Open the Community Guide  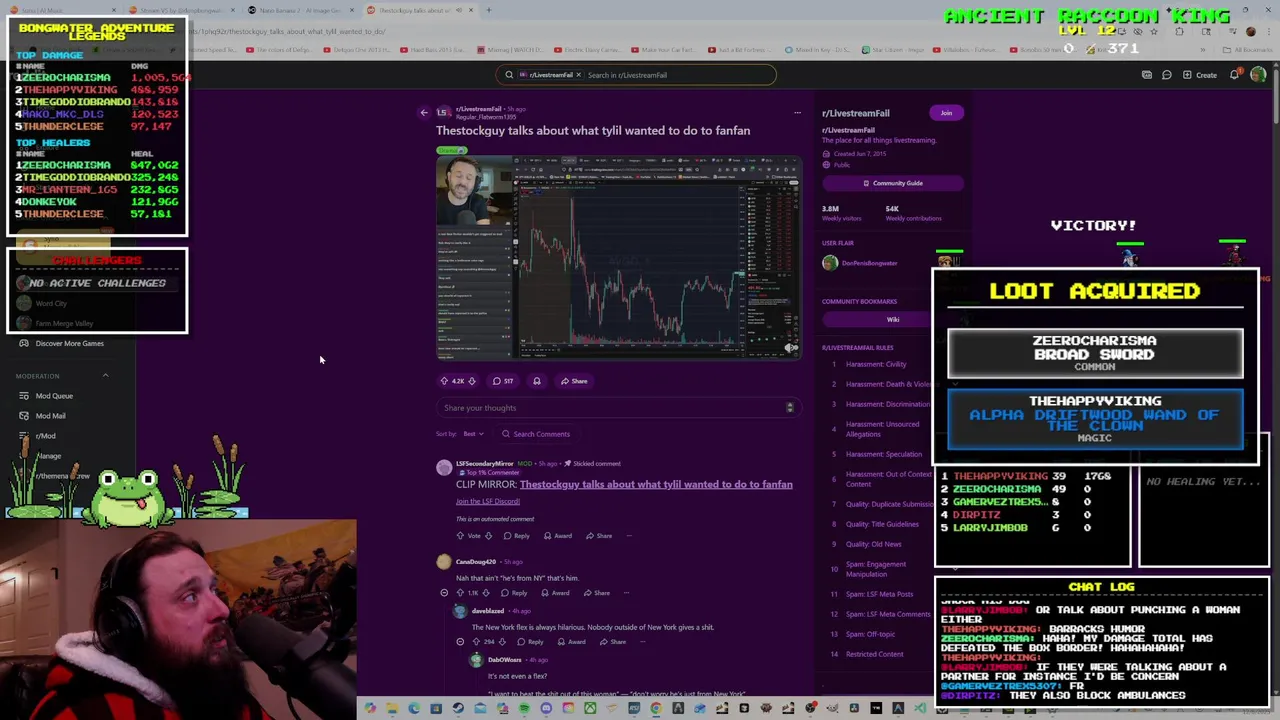coord(892,183)
